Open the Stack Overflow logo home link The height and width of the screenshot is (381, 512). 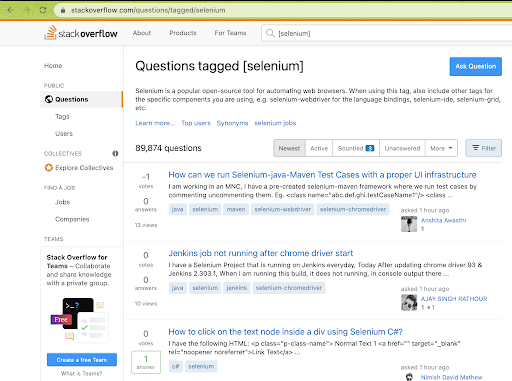(x=81, y=33)
